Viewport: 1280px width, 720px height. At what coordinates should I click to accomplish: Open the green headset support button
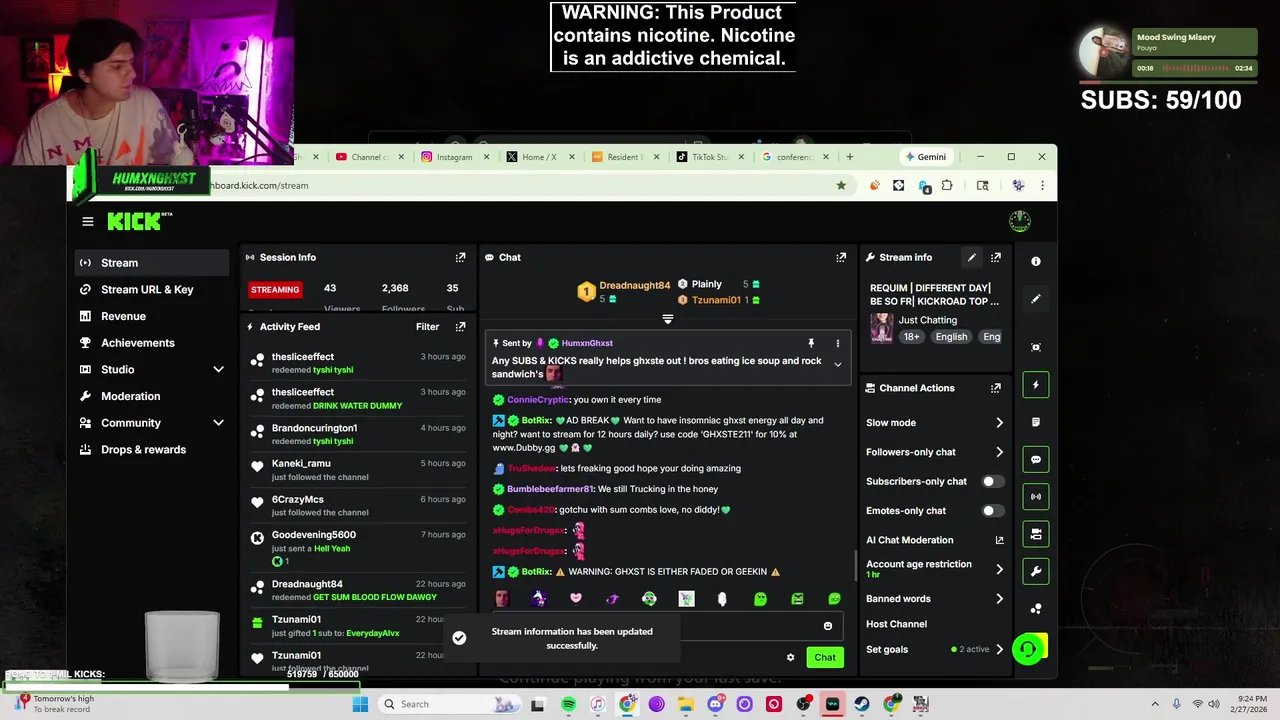tap(1028, 650)
